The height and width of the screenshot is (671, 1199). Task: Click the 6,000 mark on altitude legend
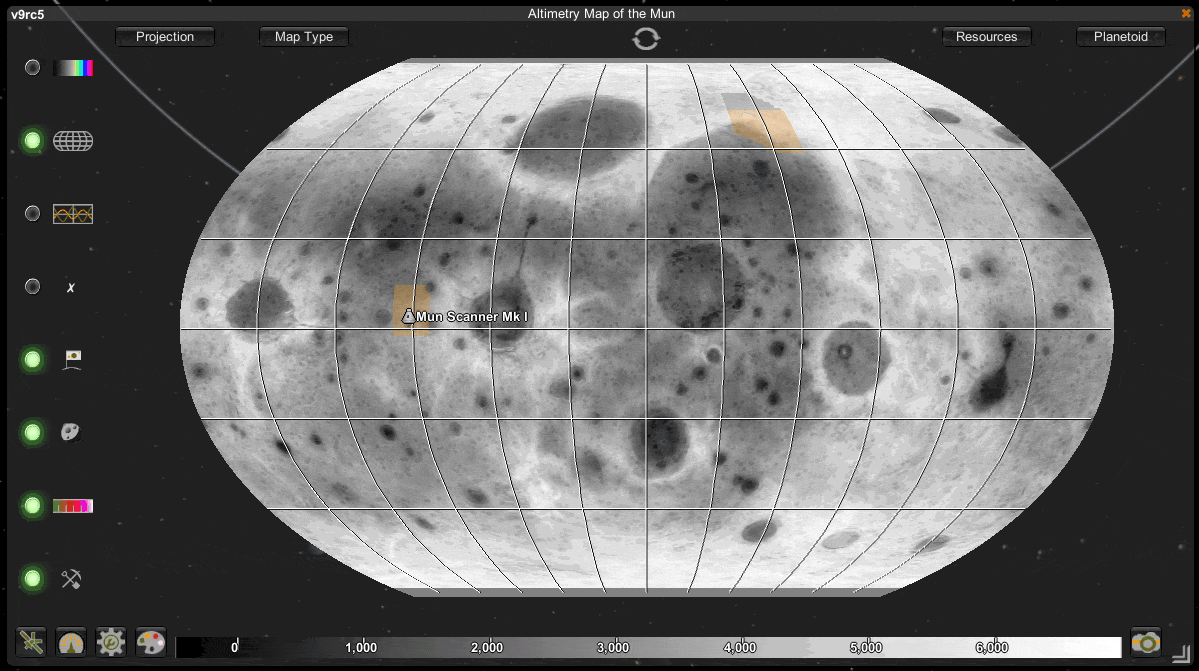(992, 647)
